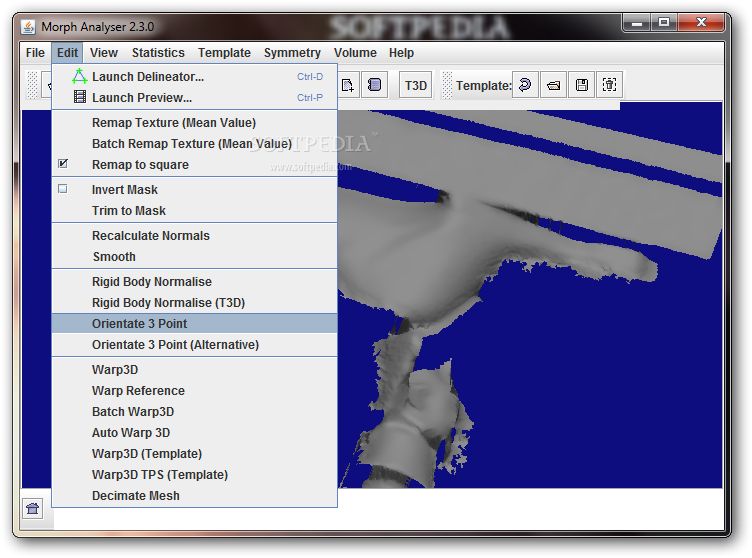Viewport: 752px width, 558px height.
Task: Select Recalculate Normals
Action: coord(195,236)
